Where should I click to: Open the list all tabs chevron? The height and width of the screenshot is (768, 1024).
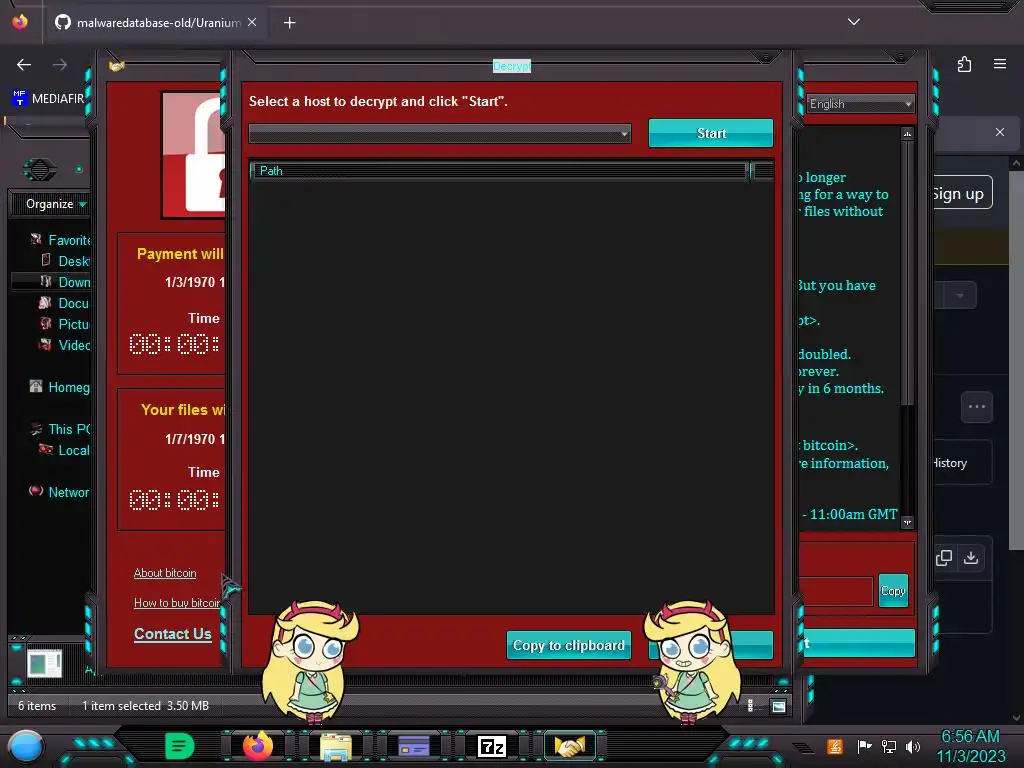click(x=854, y=22)
